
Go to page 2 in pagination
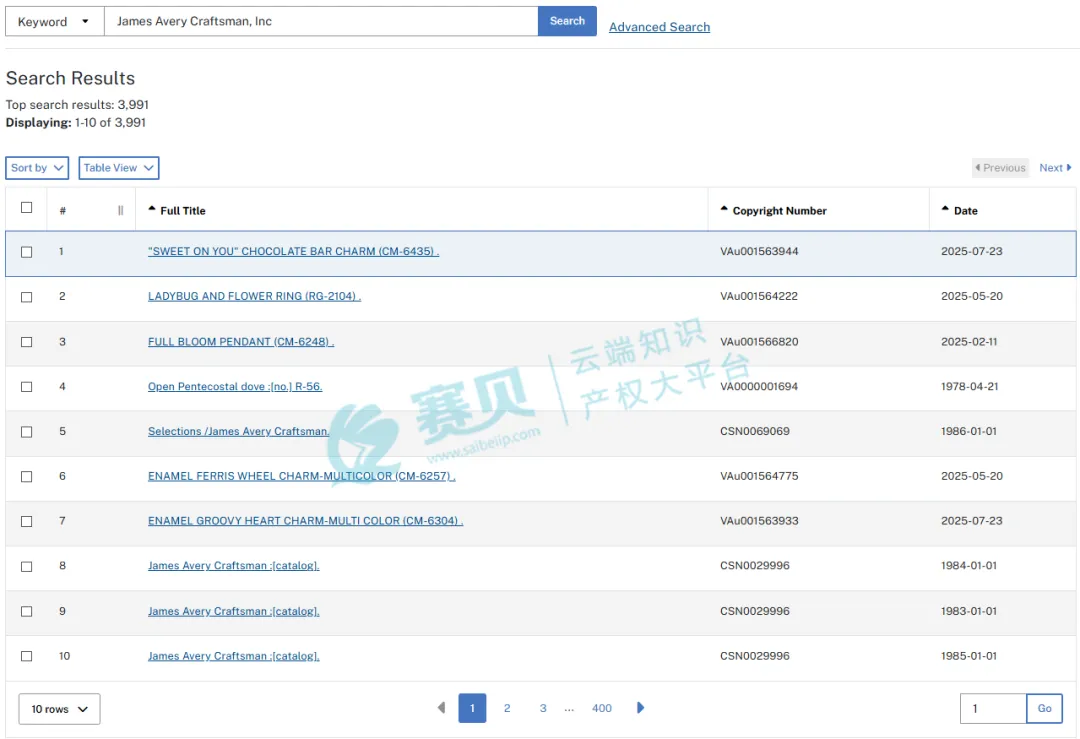point(507,708)
